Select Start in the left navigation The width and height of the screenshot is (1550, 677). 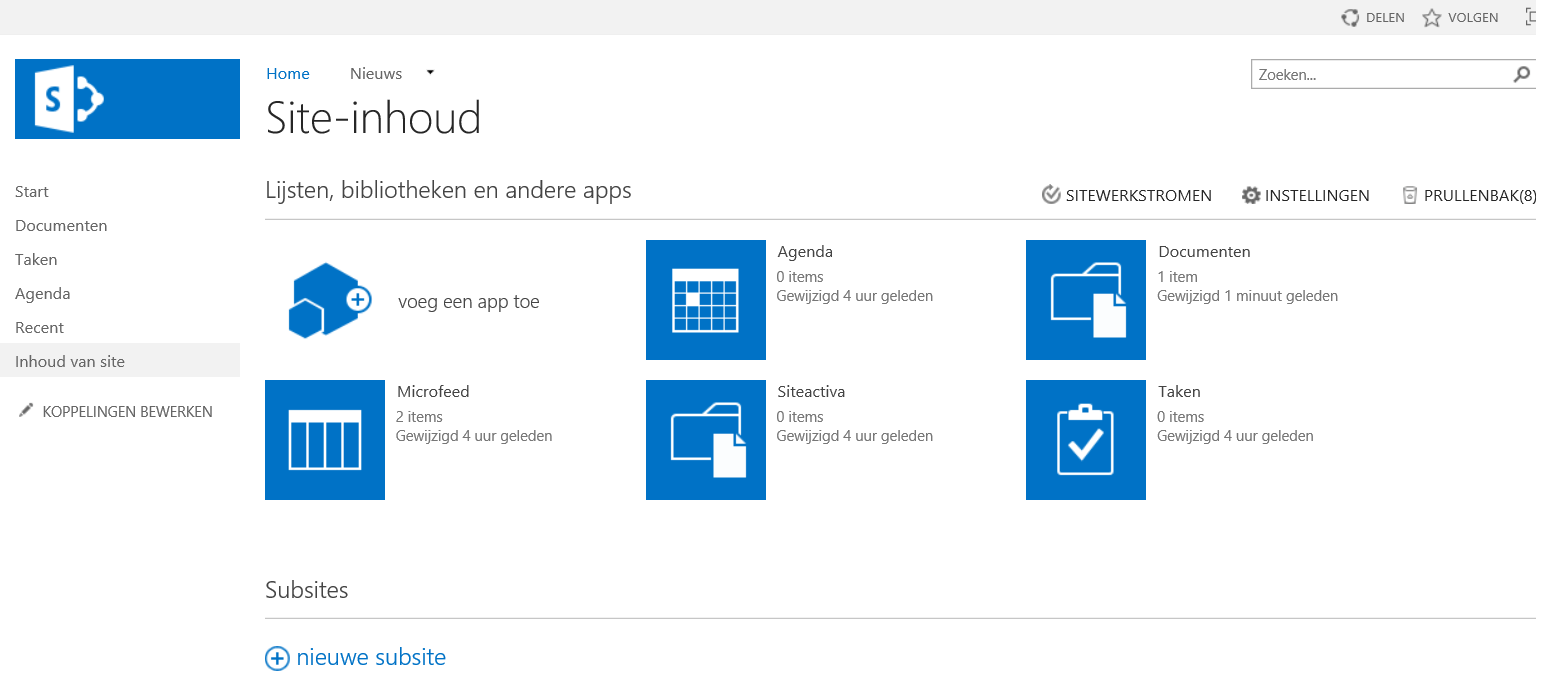point(32,192)
